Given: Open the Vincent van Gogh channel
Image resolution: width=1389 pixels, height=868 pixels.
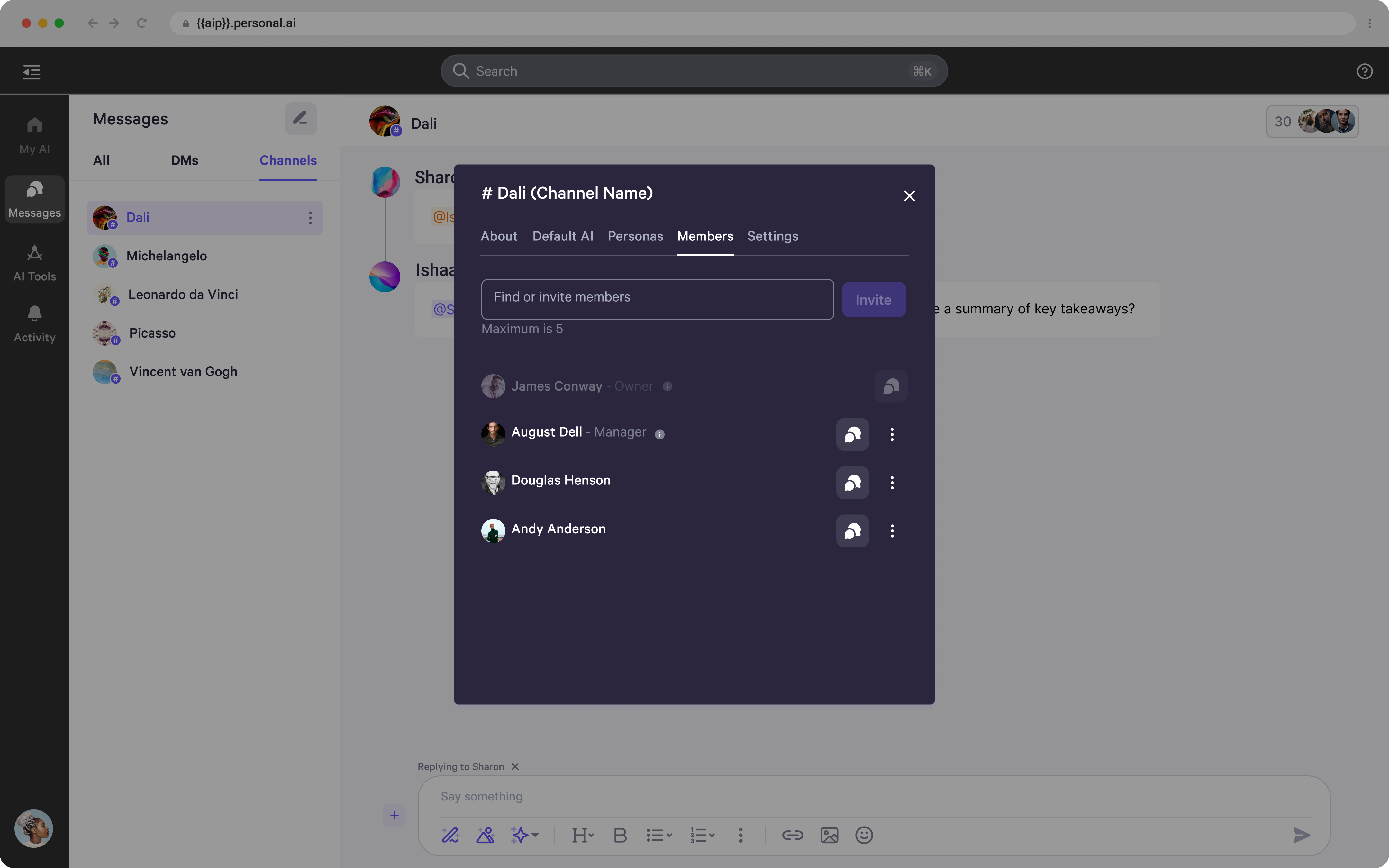Looking at the screenshot, I should click(183, 372).
